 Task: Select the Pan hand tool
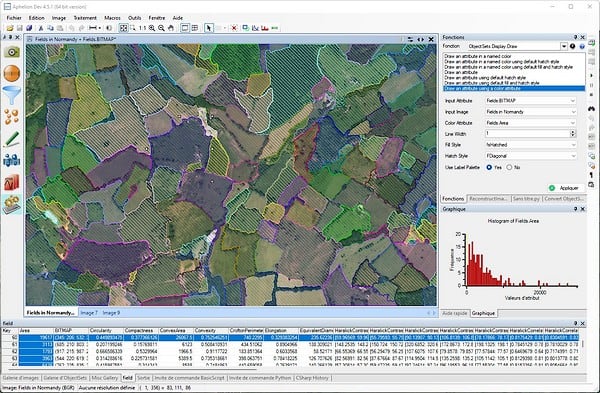pos(171,28)
